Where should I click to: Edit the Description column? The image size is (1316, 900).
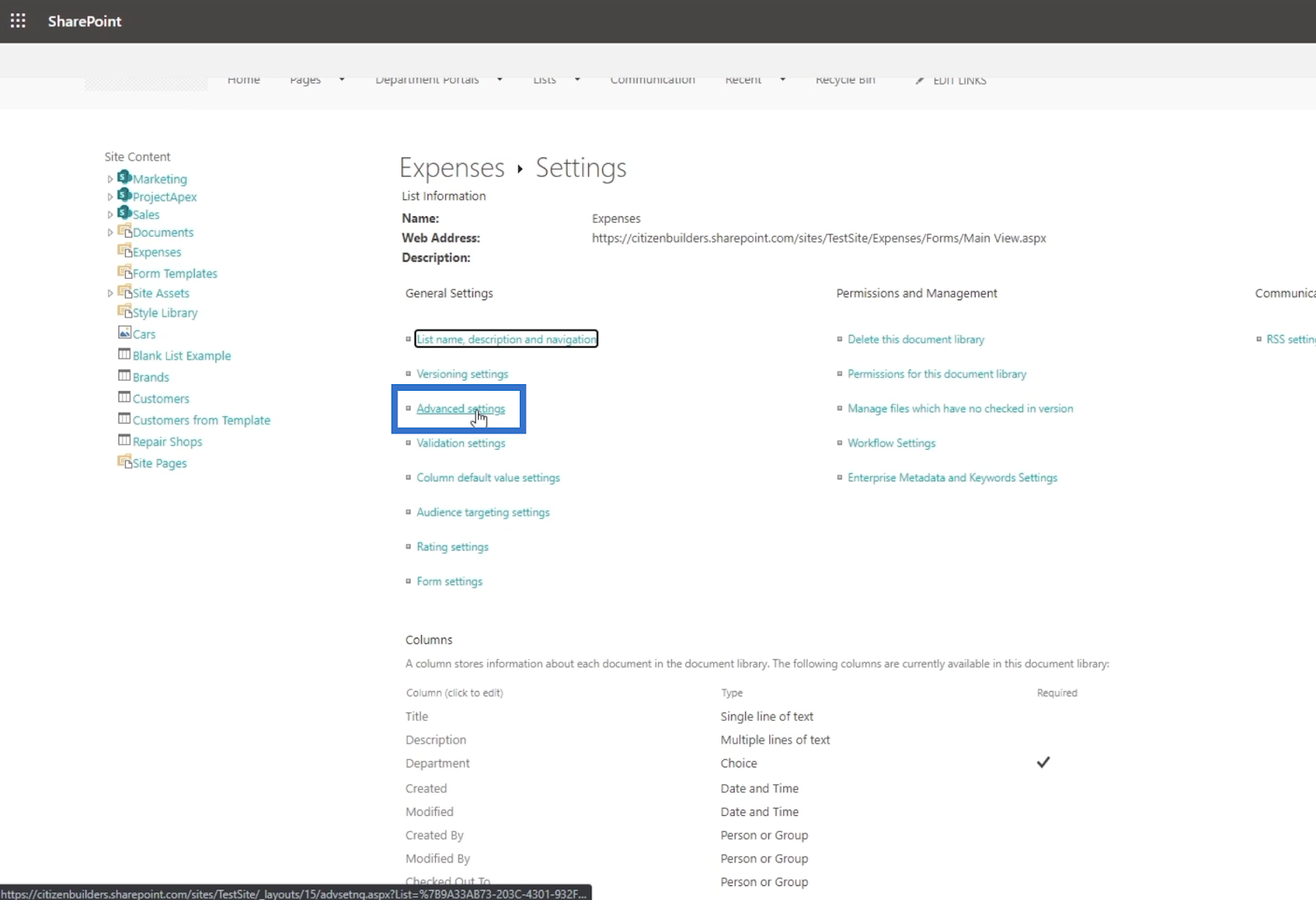coord(435,740)
